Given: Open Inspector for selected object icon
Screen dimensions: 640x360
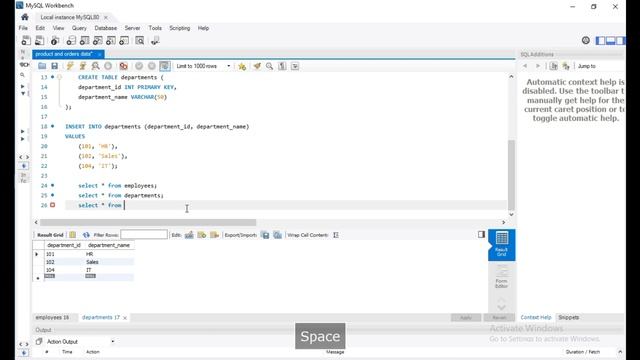Looking at the screenshot, I should [x=55, y=40].
